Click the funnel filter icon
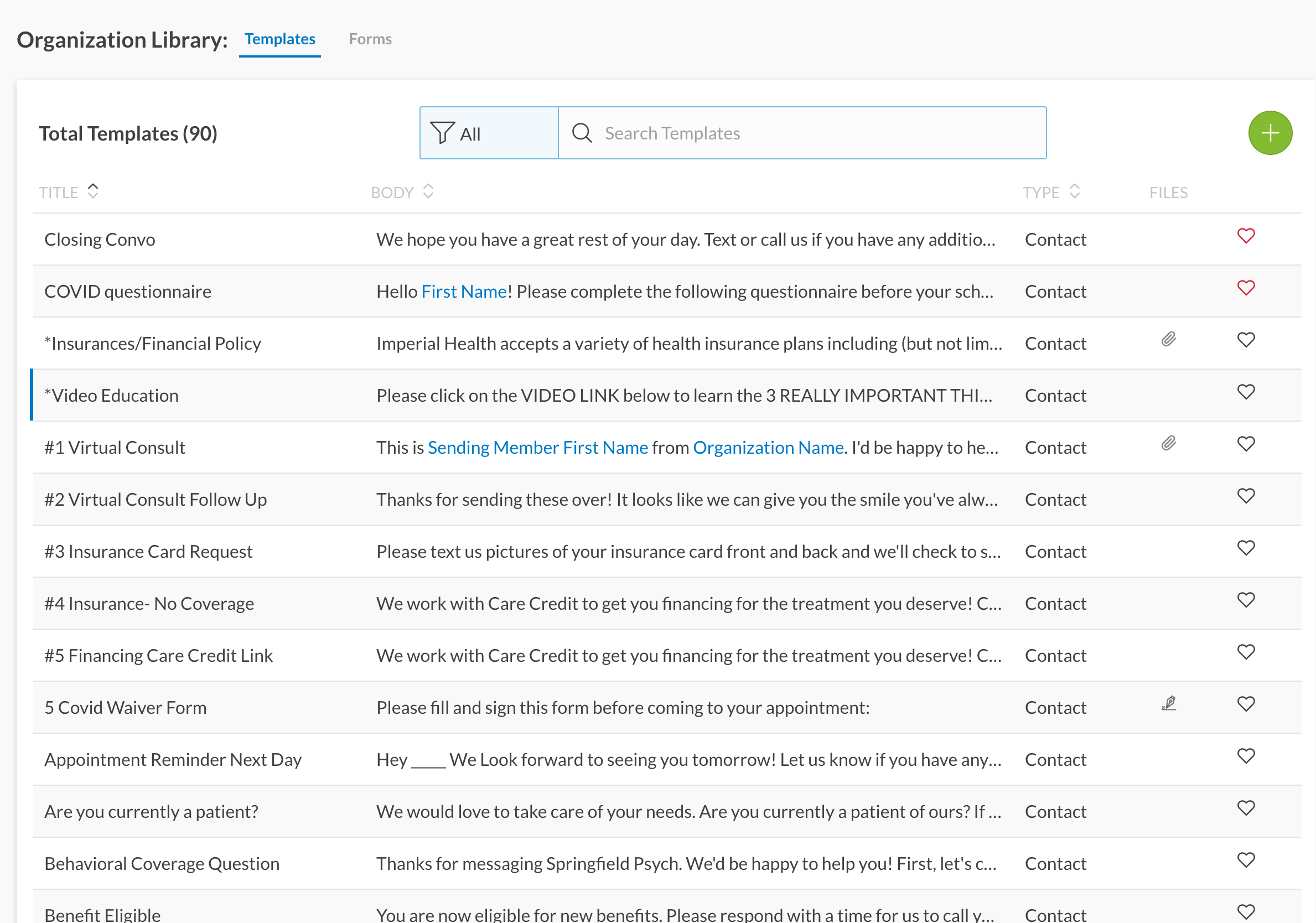Screen dimensions: 1316x923 click(x=442, y=133)
